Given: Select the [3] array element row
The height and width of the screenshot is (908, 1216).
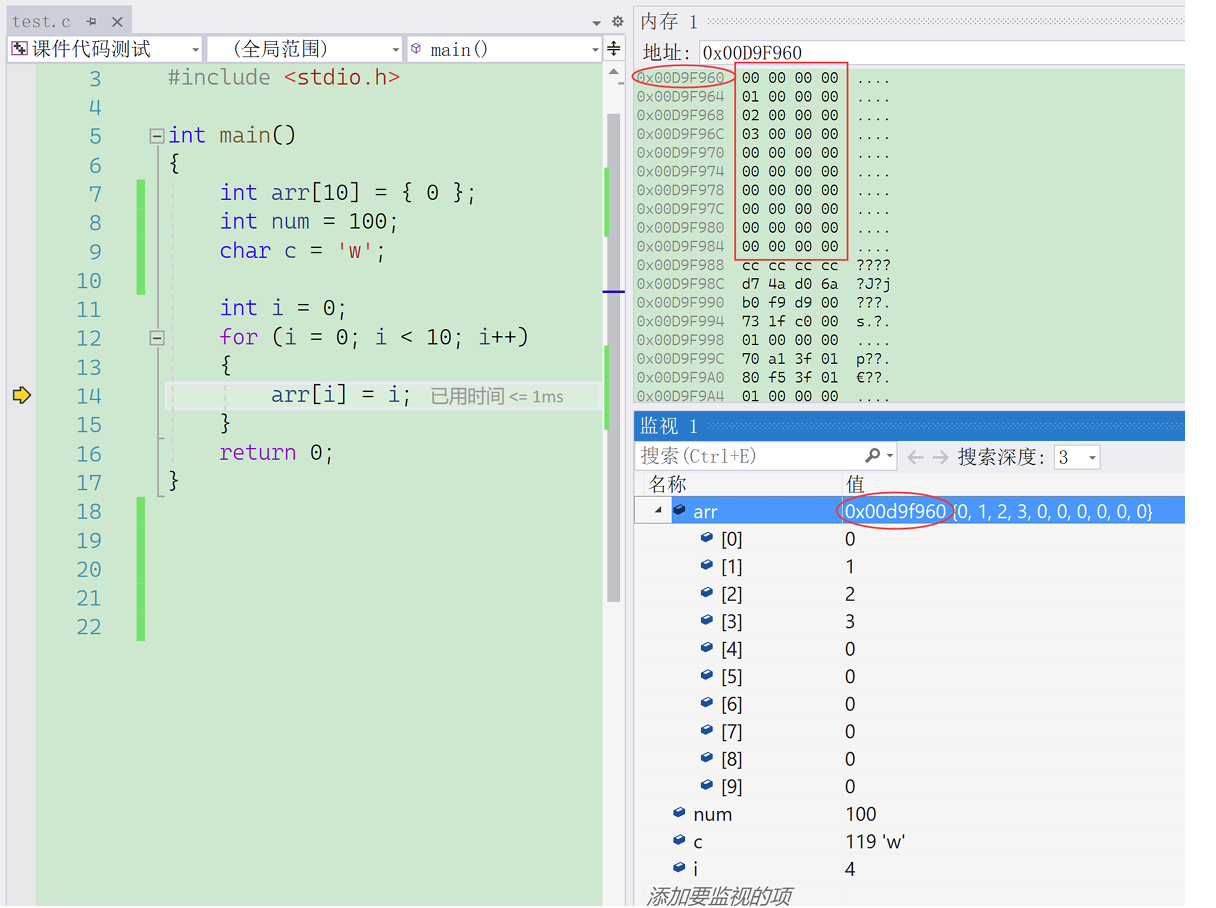Looking at the screenshot, I should 910,622.
